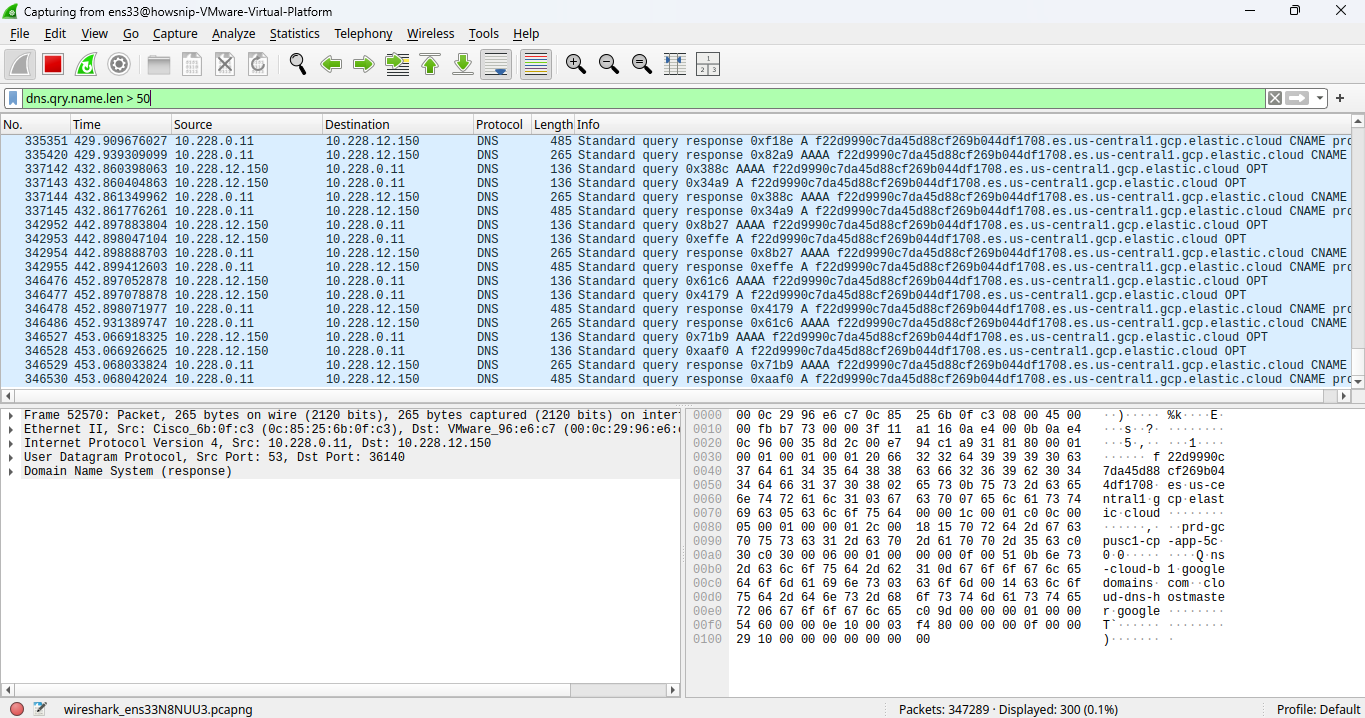Select packet number 337142 row
Screen dimensions: 1365x718
click(x=675, y=169)
